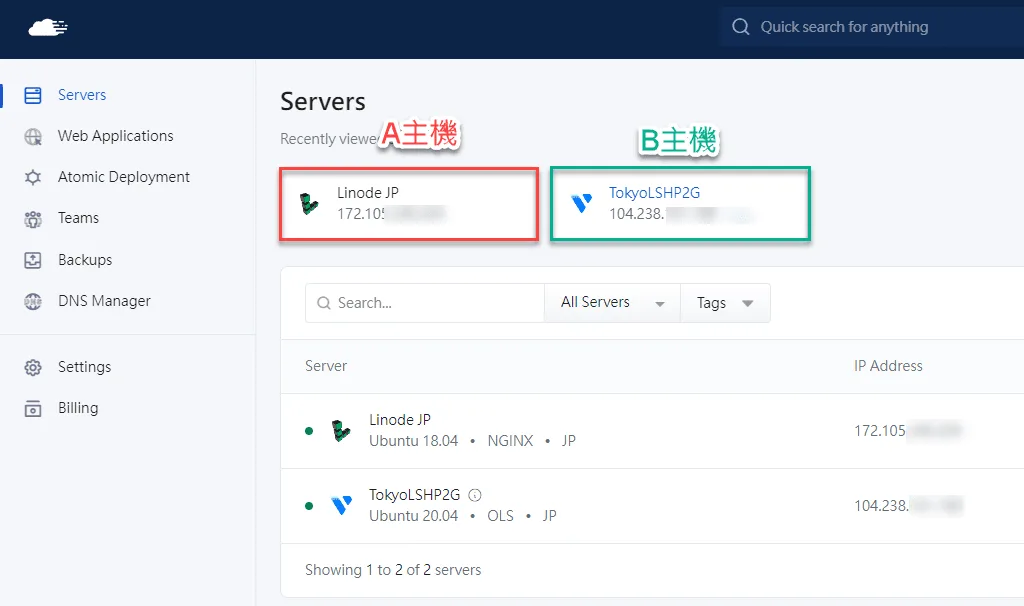The width and height of the screenshot is (1024, 606).
Task: Click the Teams people icon
Action: (x=33, y=219)
